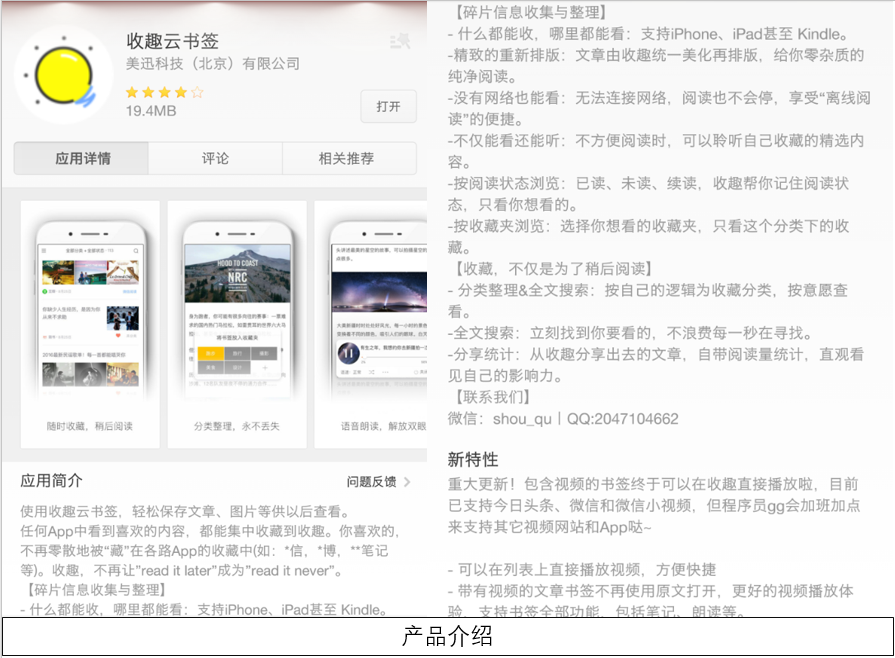Click the 19.4MB size text
The image size is (895, 658).
151,111
